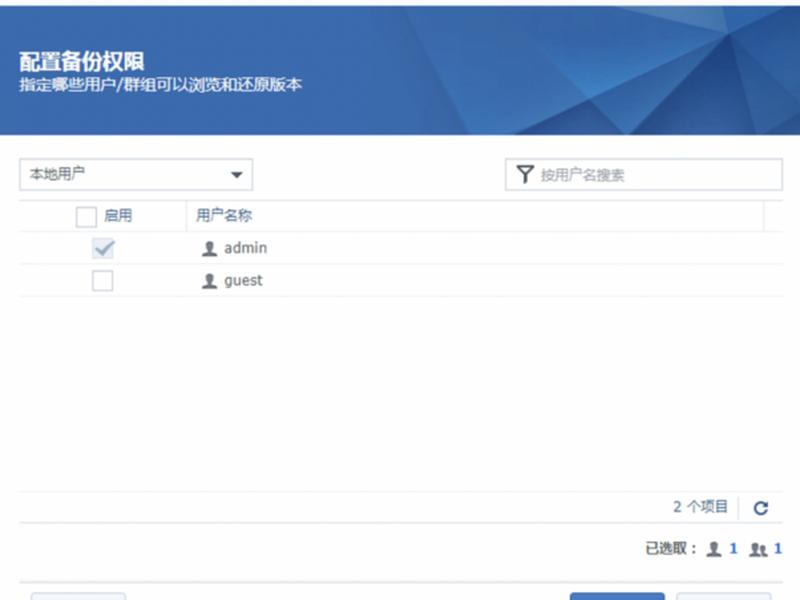Enable the guest user checkbox
The height and width of the screenshot is (600, 800).
point(103,281)
